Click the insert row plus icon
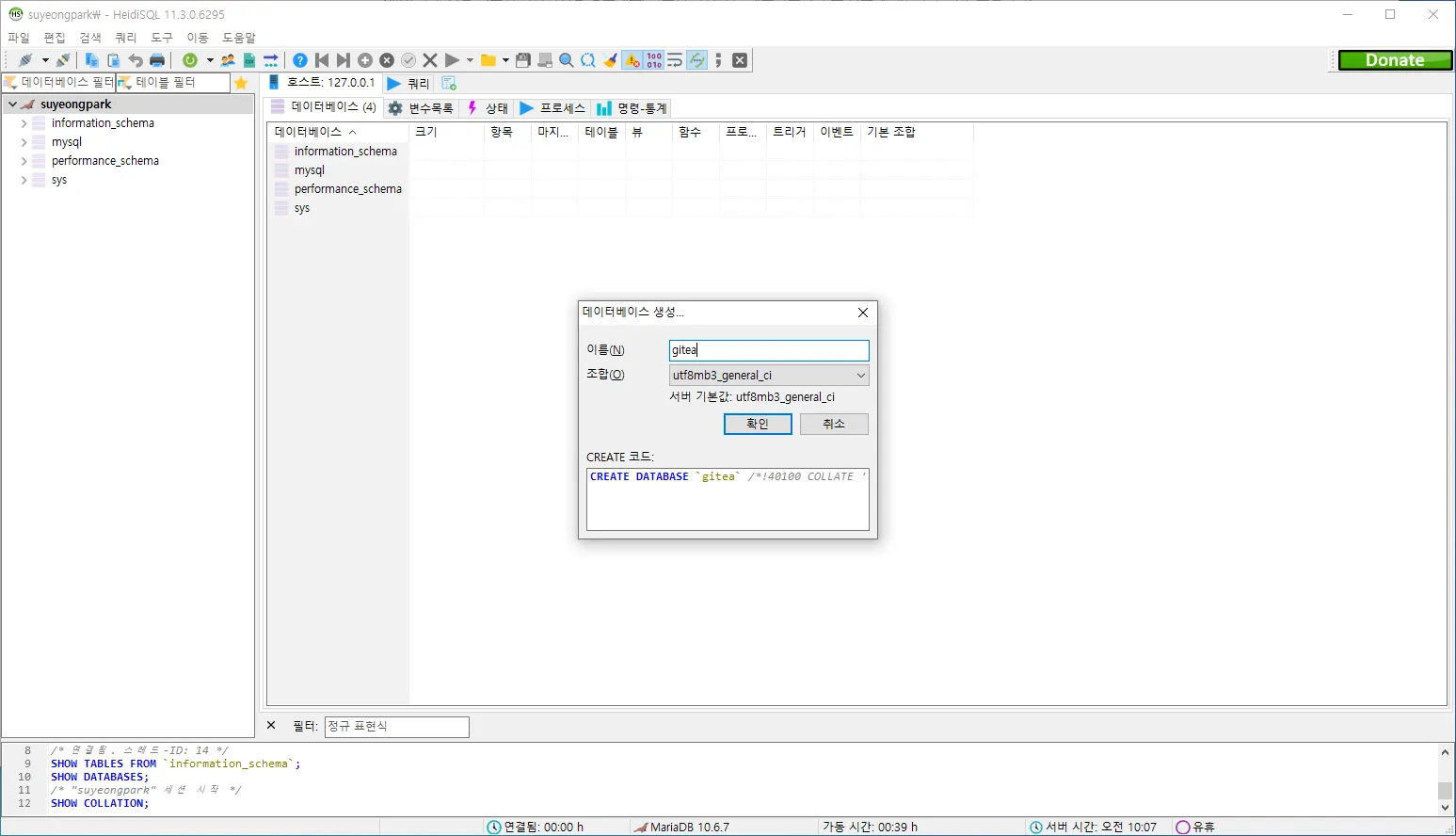This screenshot has height=836, width=1456. click(x=365, y=60)
